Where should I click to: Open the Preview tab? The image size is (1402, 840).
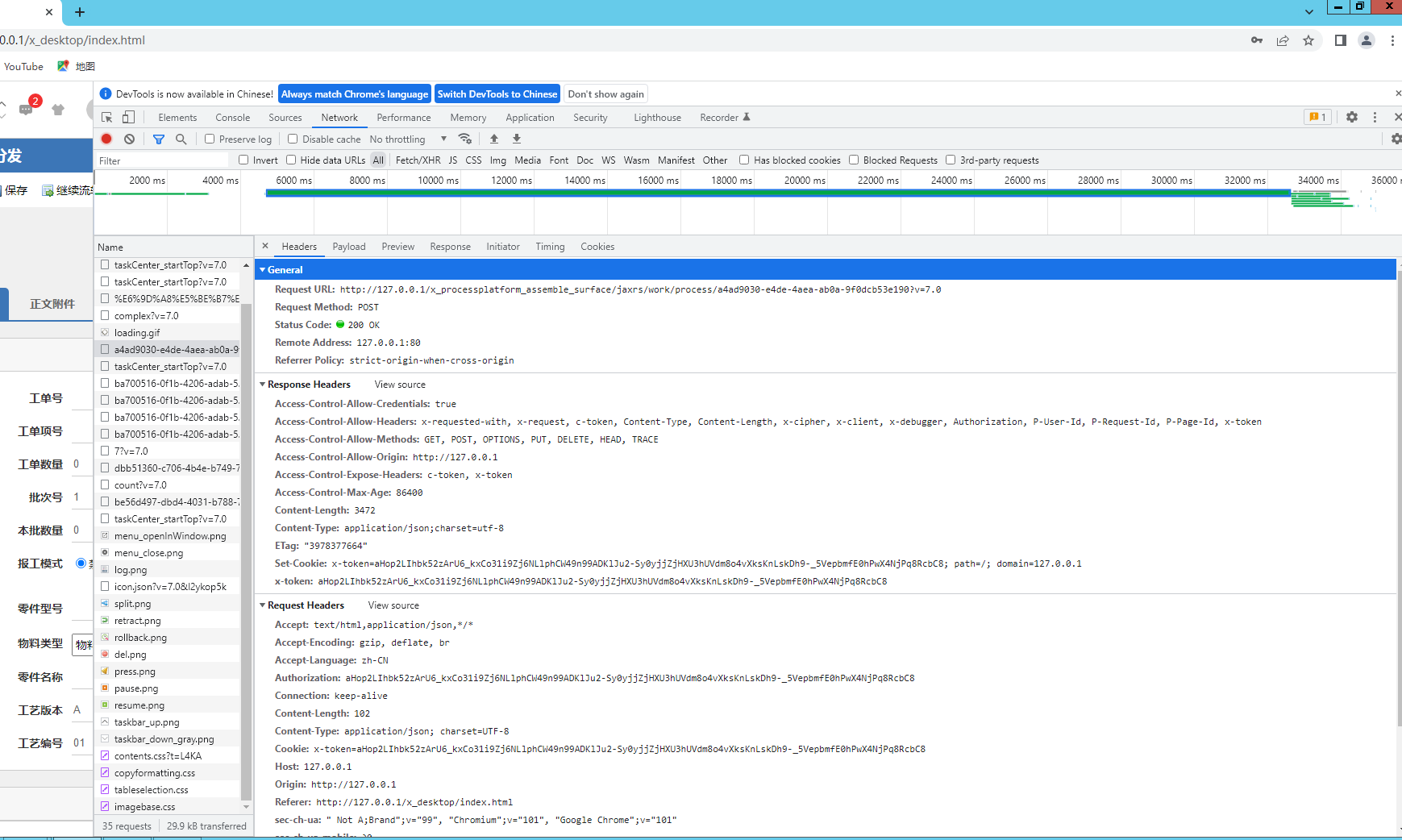tap(398, 247)
